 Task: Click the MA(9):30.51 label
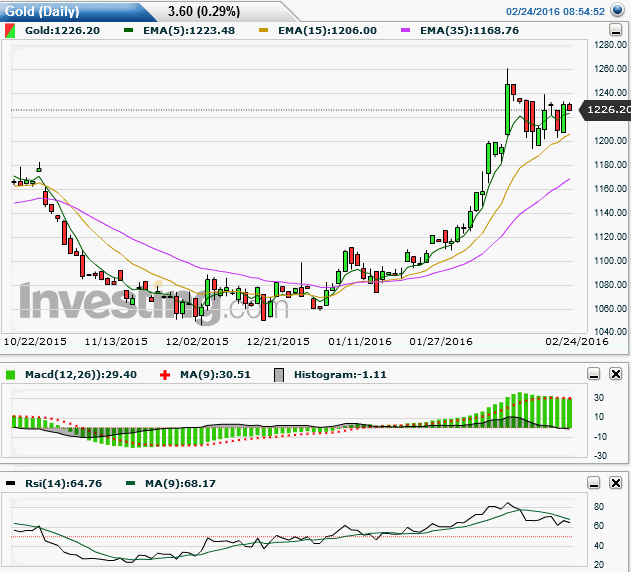[215, 375]
